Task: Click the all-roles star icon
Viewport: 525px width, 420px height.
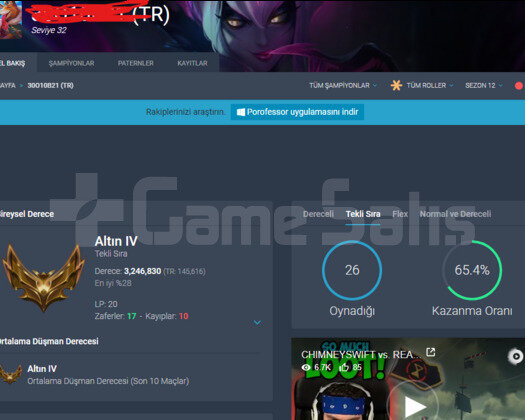Action: click(396, 85)
